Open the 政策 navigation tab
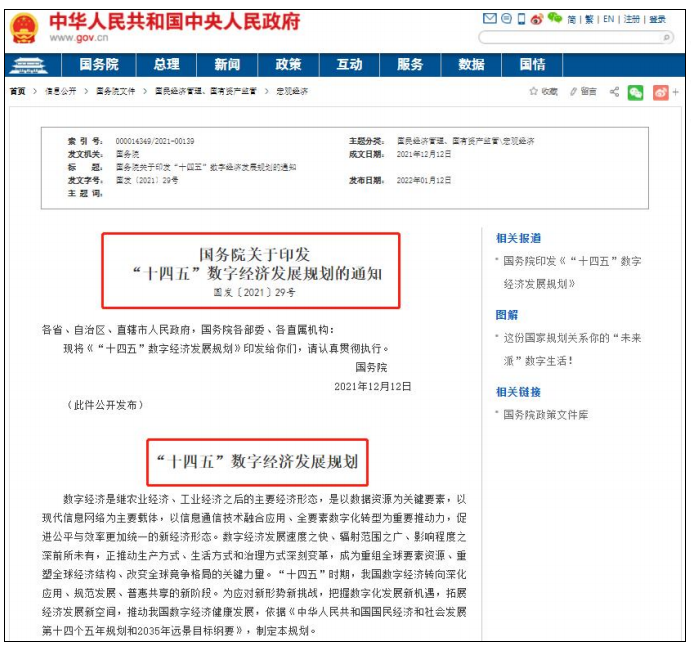This screenshot has width=691, height=645. click(288, 64)
